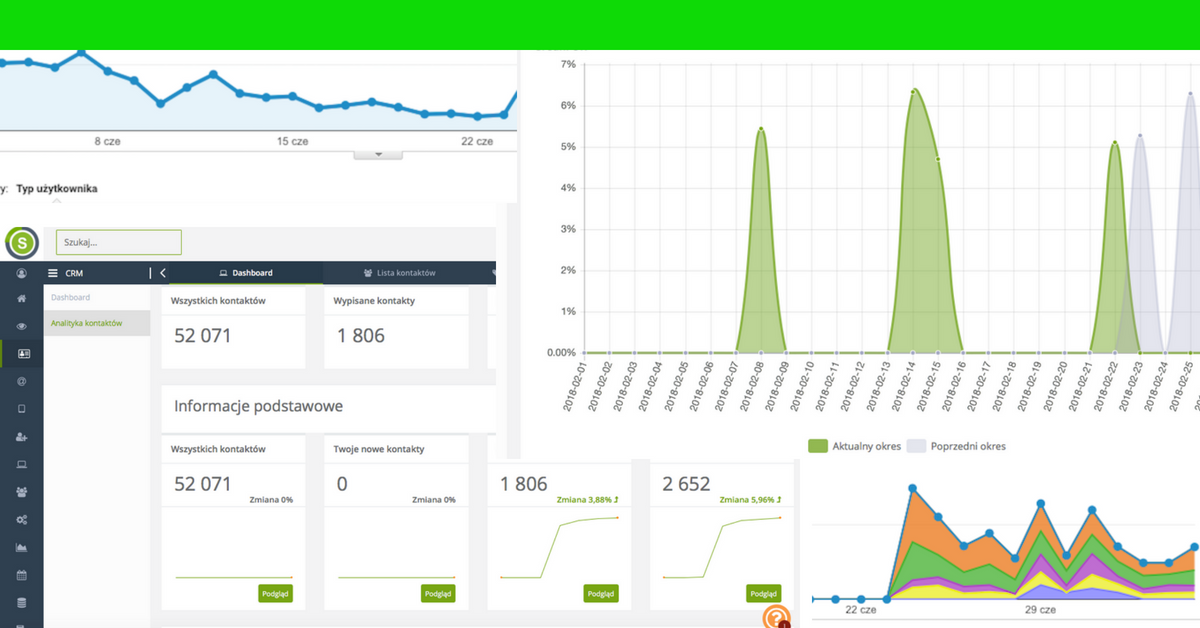Open the area chart sidebar icon

point(22,548)
